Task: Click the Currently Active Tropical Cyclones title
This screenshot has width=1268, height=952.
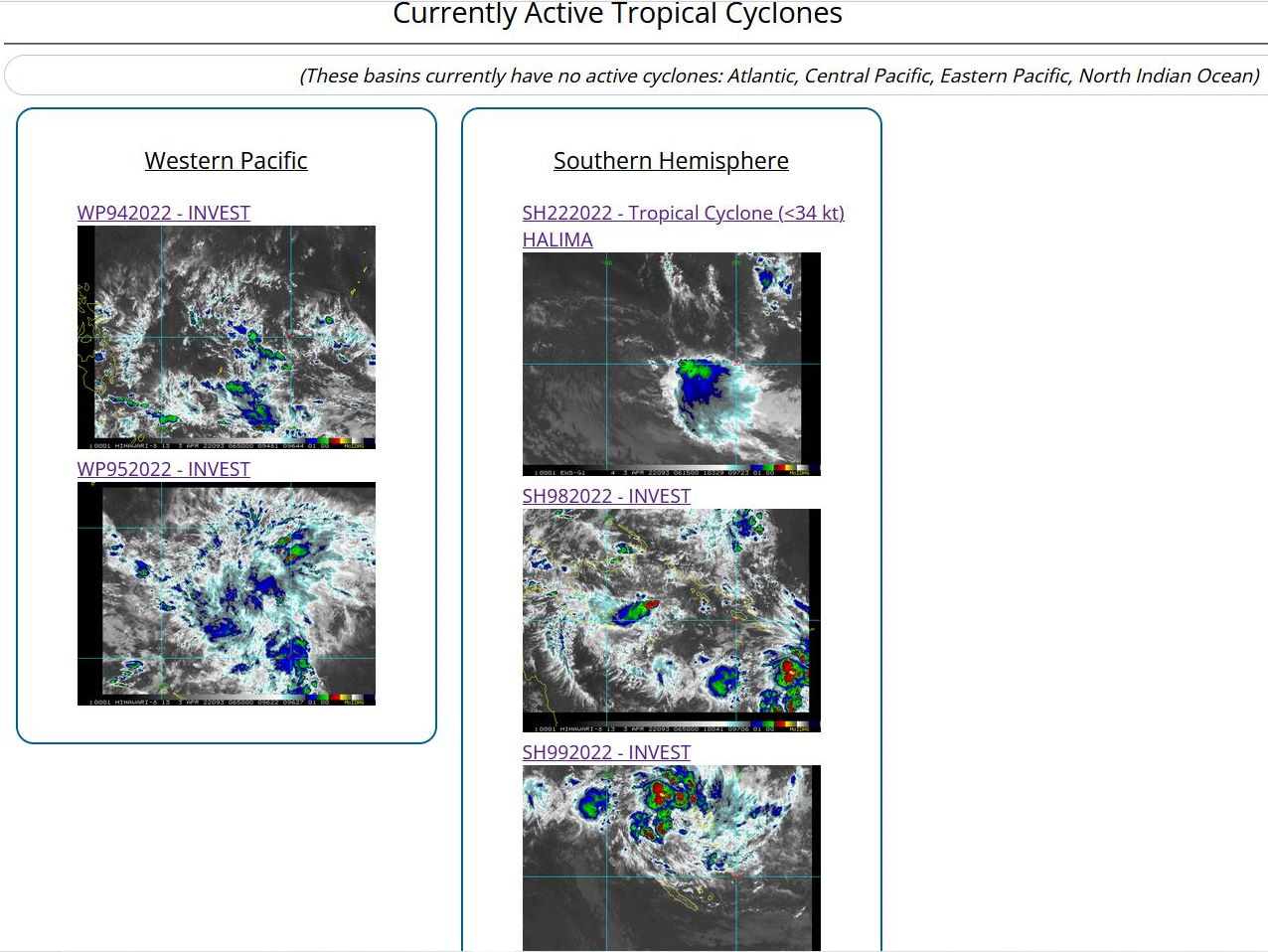Action: pos(617,14)
